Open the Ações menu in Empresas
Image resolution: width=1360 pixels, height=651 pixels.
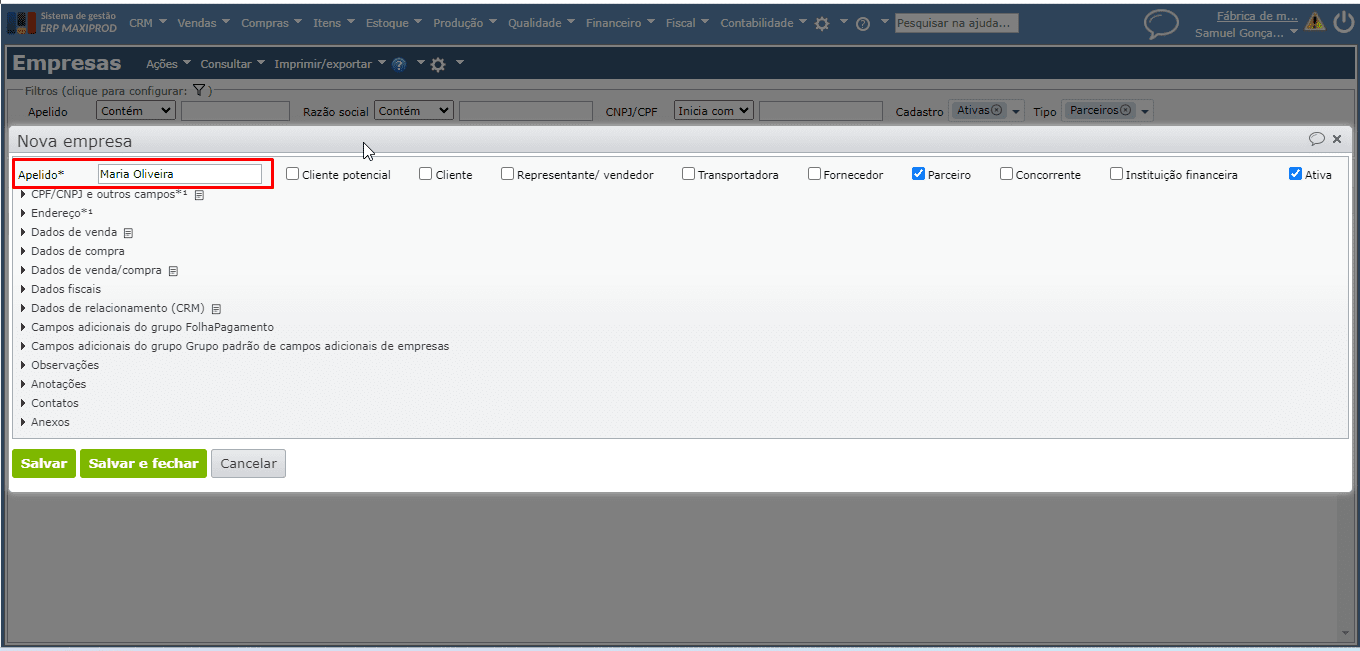[168, 64]
